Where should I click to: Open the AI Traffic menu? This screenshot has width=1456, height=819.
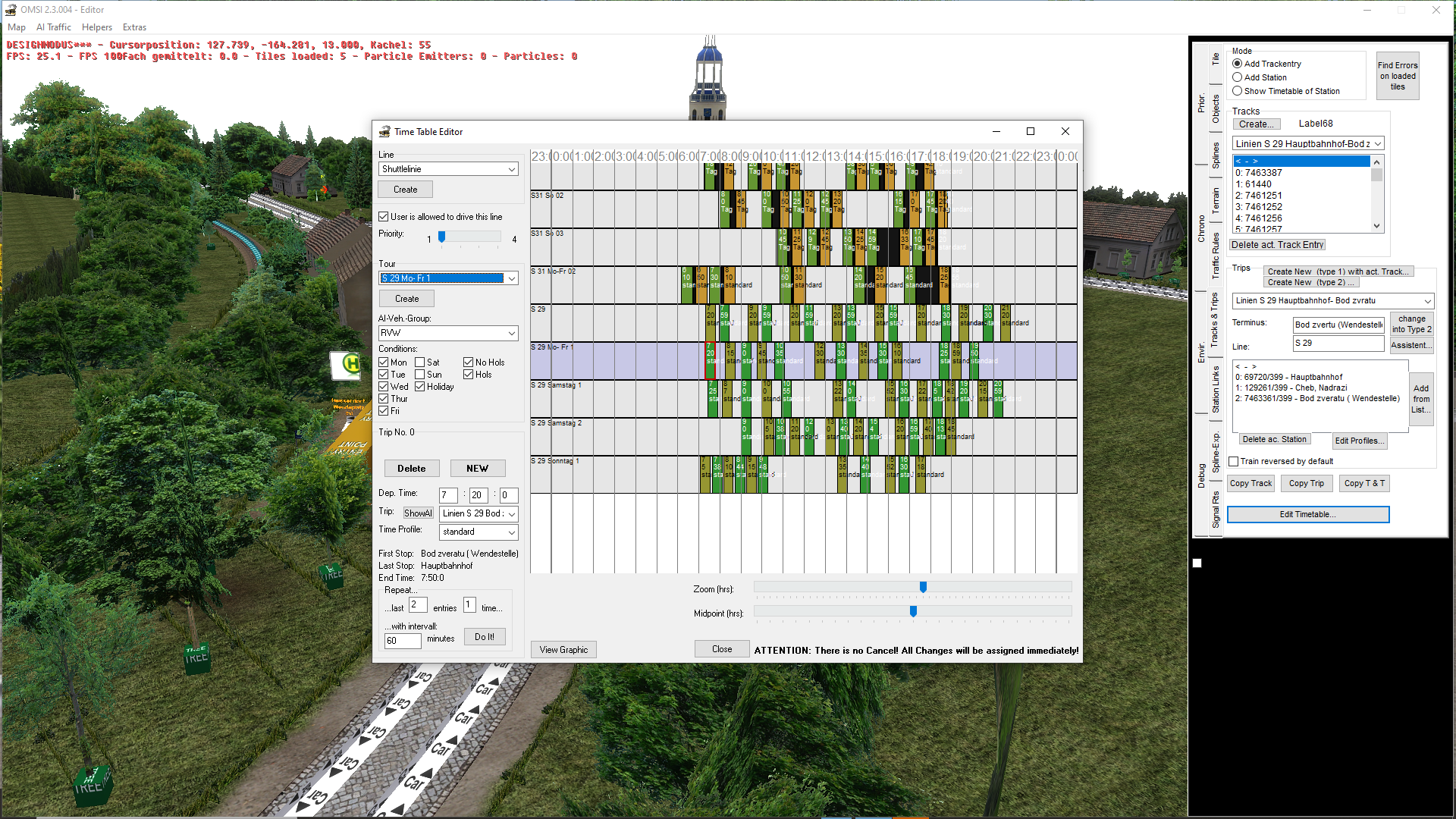pos(53,27)
